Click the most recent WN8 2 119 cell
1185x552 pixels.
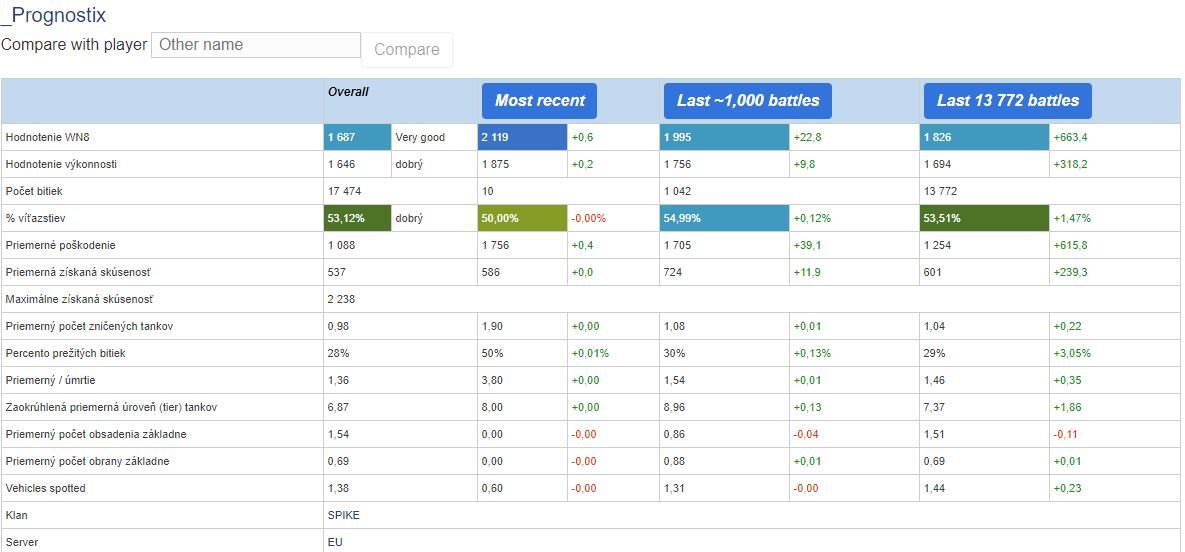[522, 138]
